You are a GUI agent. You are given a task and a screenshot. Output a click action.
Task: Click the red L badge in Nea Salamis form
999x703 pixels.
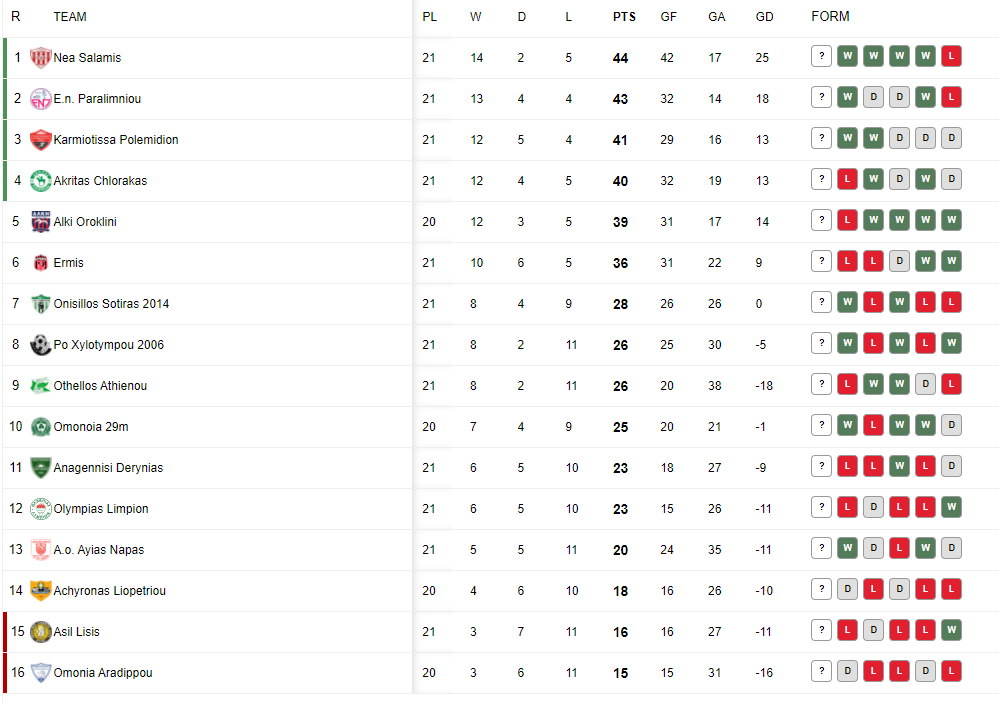point(951,56)
